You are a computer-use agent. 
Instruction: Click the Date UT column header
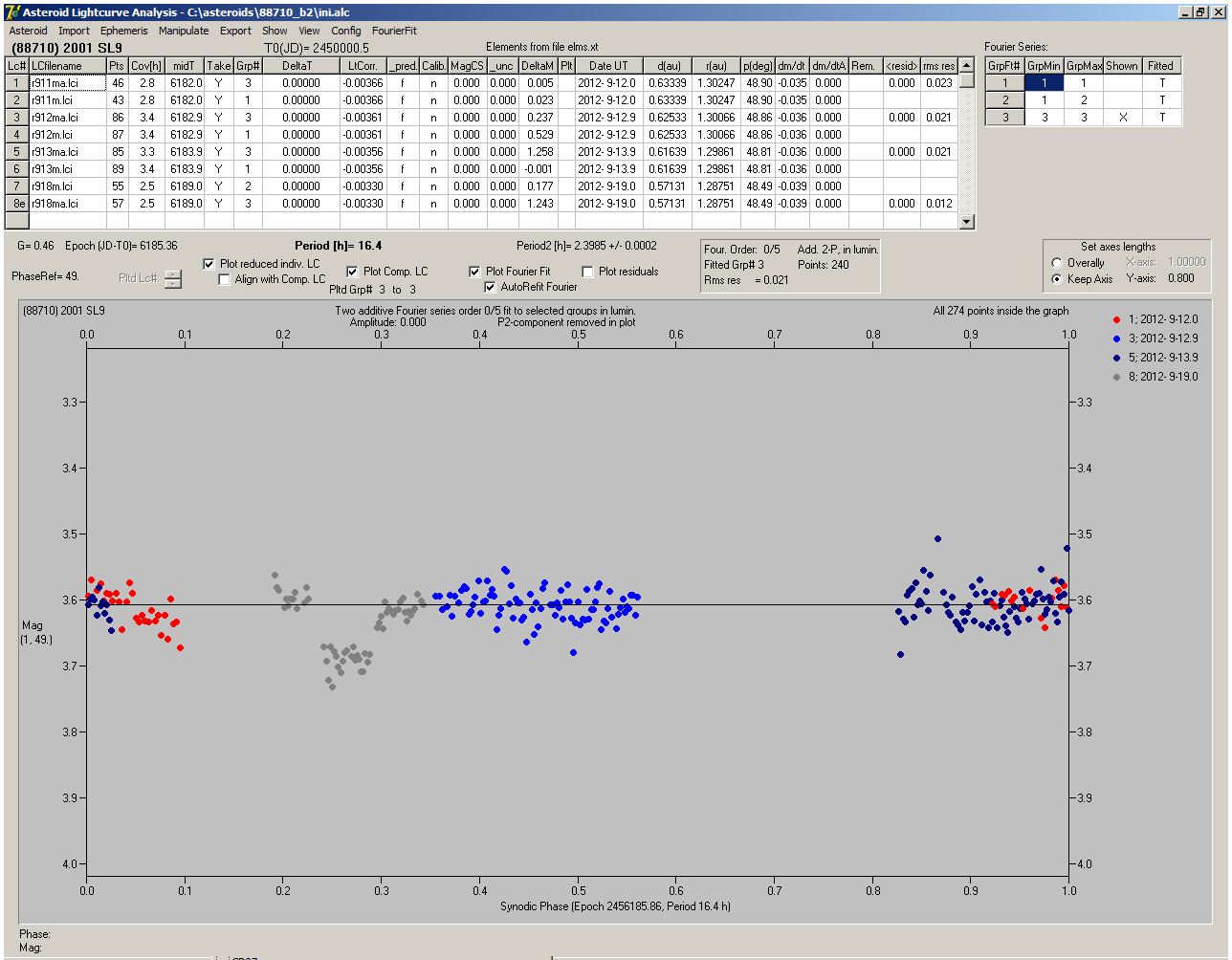[608, 66]
